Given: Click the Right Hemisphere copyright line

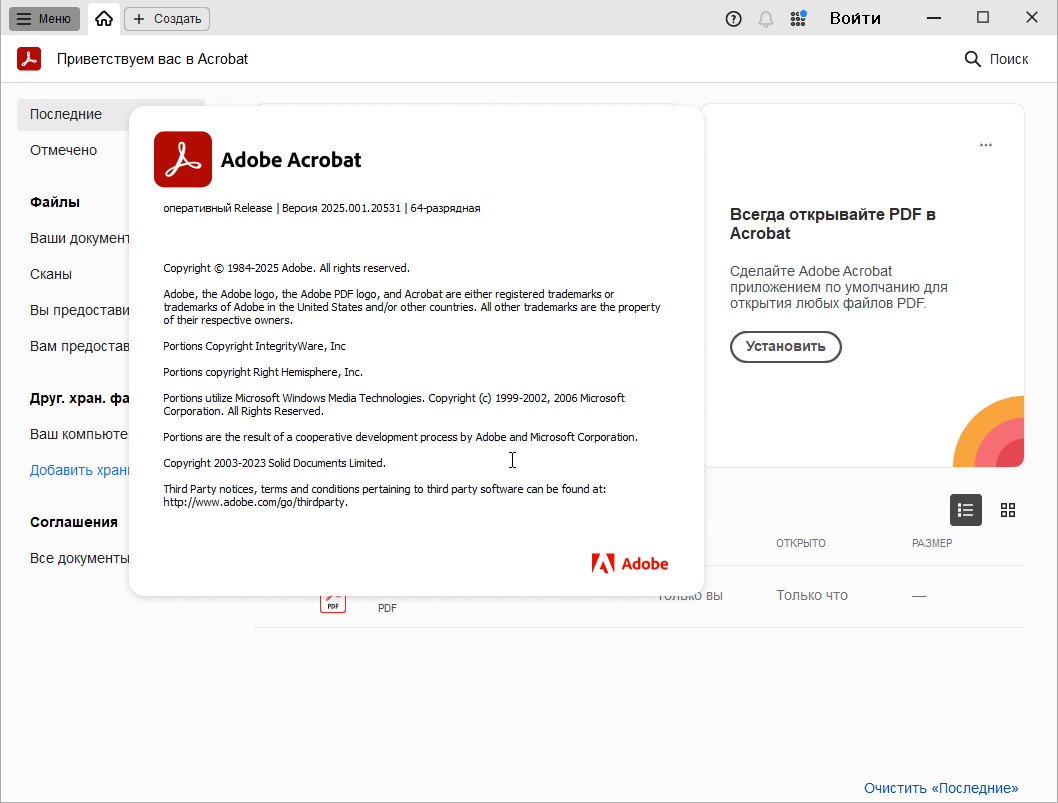Looking at the screenshot, I should (x=263, y=372).
